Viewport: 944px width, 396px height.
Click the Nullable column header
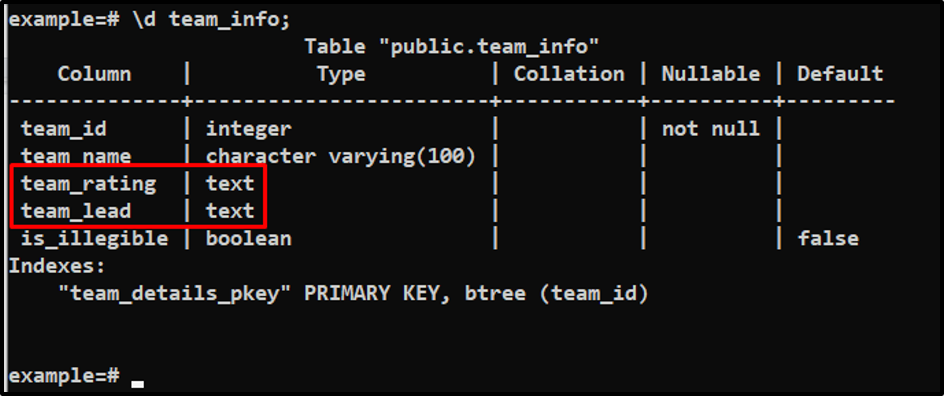click(711, 74)
